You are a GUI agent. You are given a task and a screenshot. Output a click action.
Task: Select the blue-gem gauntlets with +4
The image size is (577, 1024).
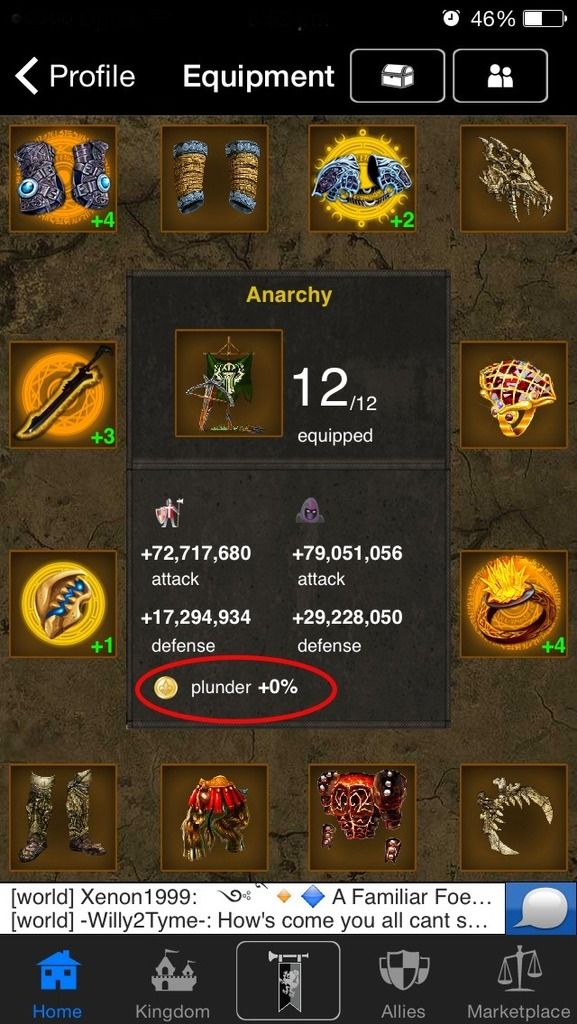(x=63, y=178)
